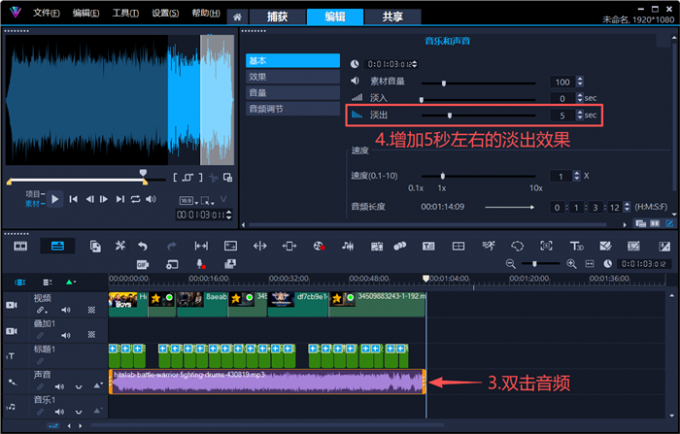Open the green chapter point dropdown

coord(71,282)
